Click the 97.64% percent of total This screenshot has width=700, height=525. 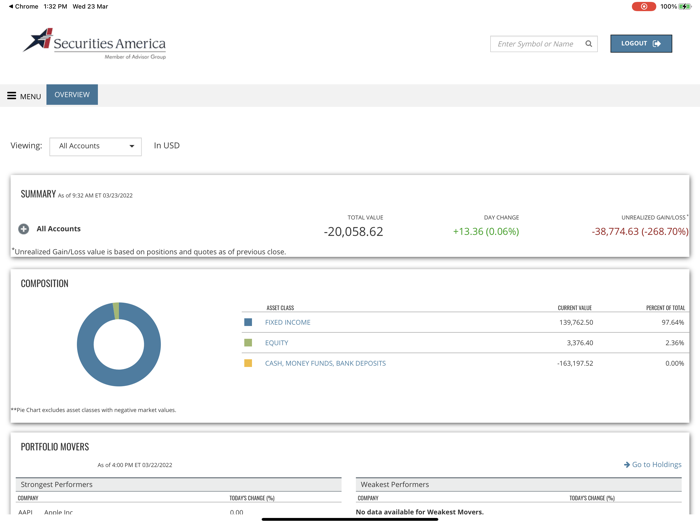tap(673, 322)
